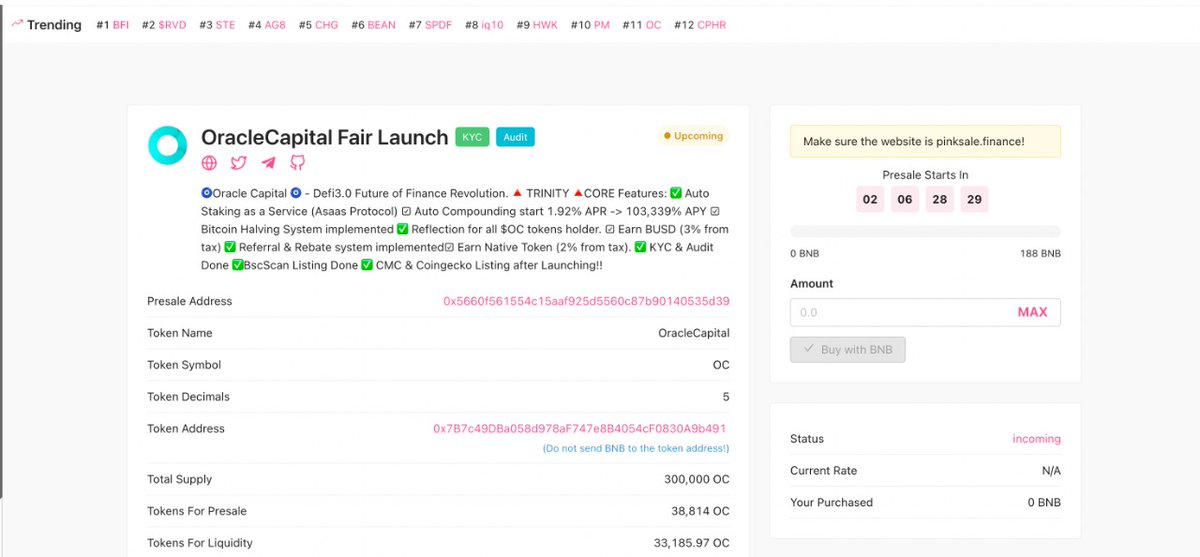This screenshot has height=557, width=1200.
Task: Click the Presale Address row label
Action: pyautogui.click(x=189, y=301)
